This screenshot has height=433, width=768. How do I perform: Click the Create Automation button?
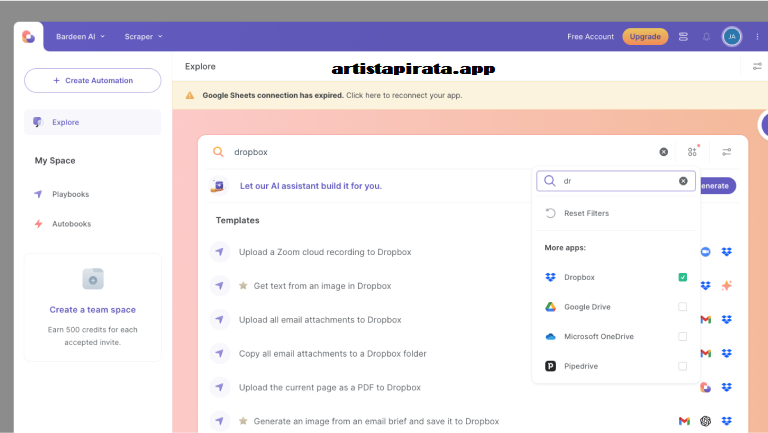(92, 80)
